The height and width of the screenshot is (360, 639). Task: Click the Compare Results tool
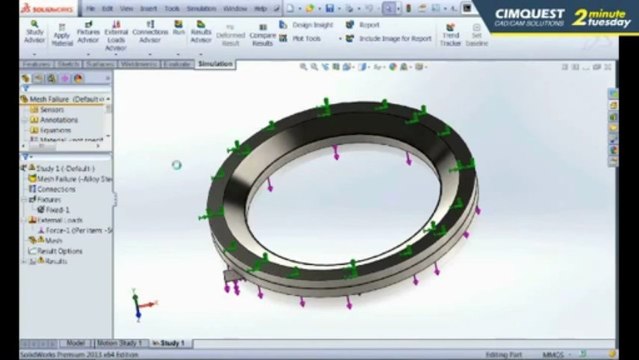[x=262, y=35]
